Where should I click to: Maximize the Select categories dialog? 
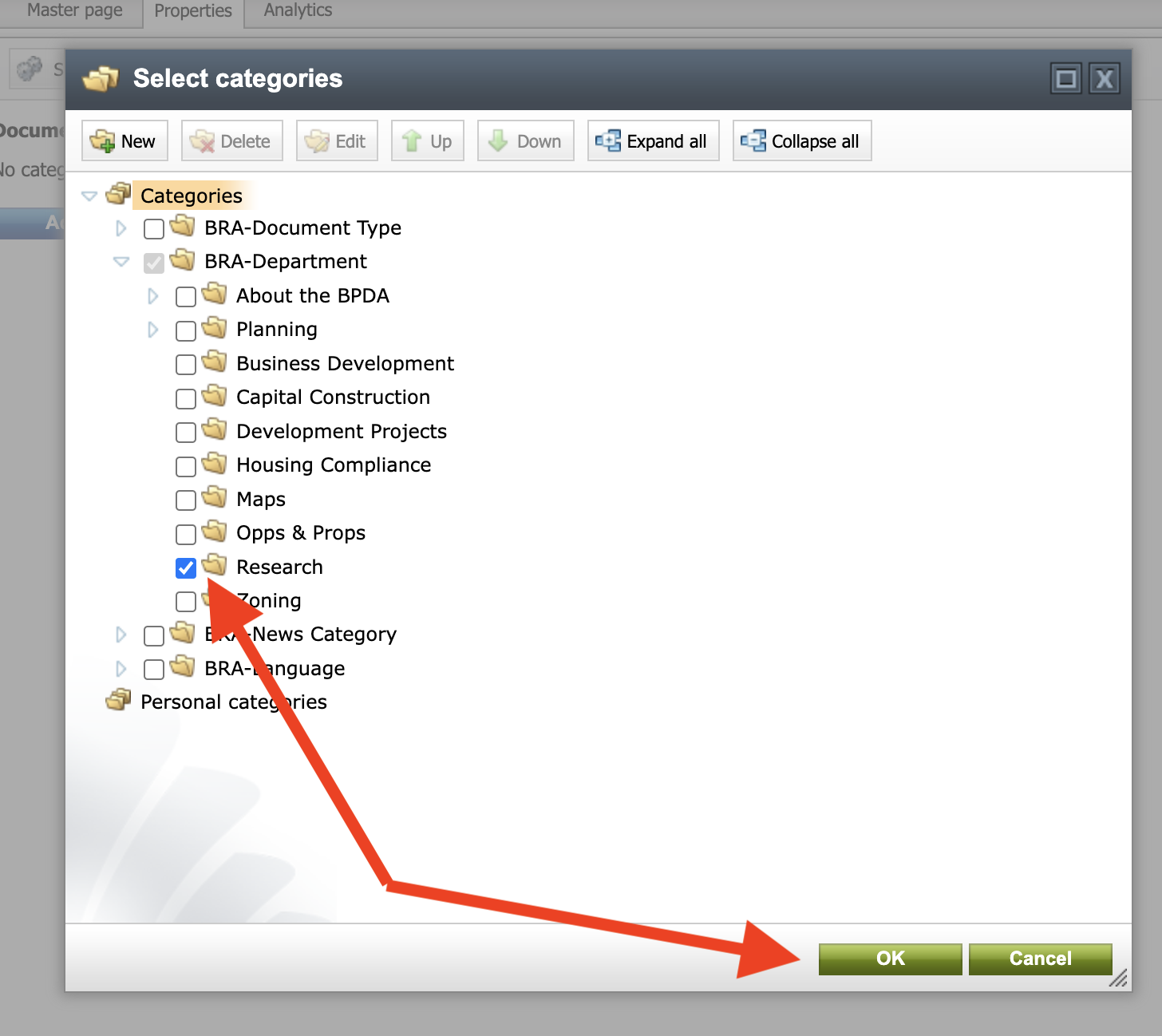(x=1066, y=79)
